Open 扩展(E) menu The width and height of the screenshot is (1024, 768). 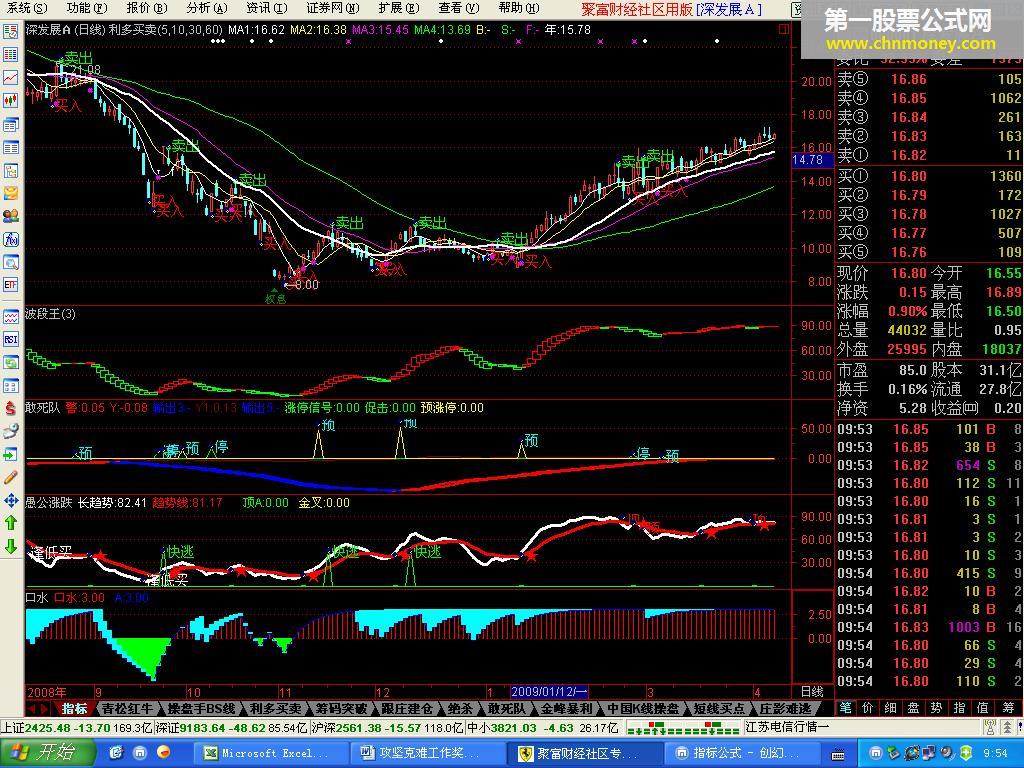[x=399, y=8]
